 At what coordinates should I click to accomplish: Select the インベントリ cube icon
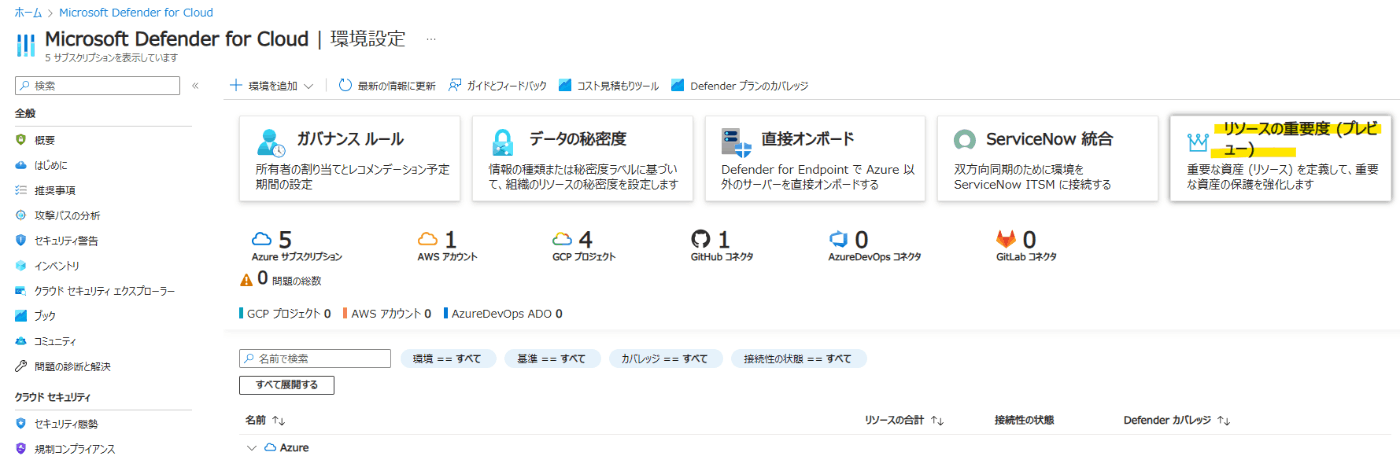click(x=21, y=265)
